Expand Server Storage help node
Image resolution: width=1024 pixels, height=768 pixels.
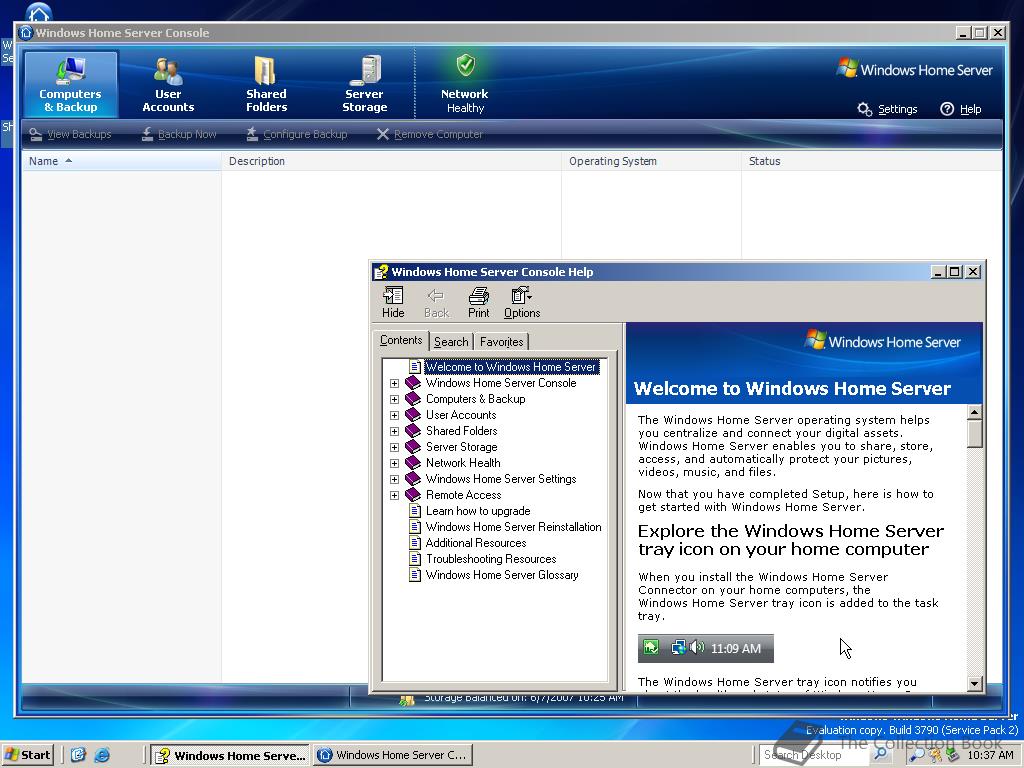tap(394, 447)
